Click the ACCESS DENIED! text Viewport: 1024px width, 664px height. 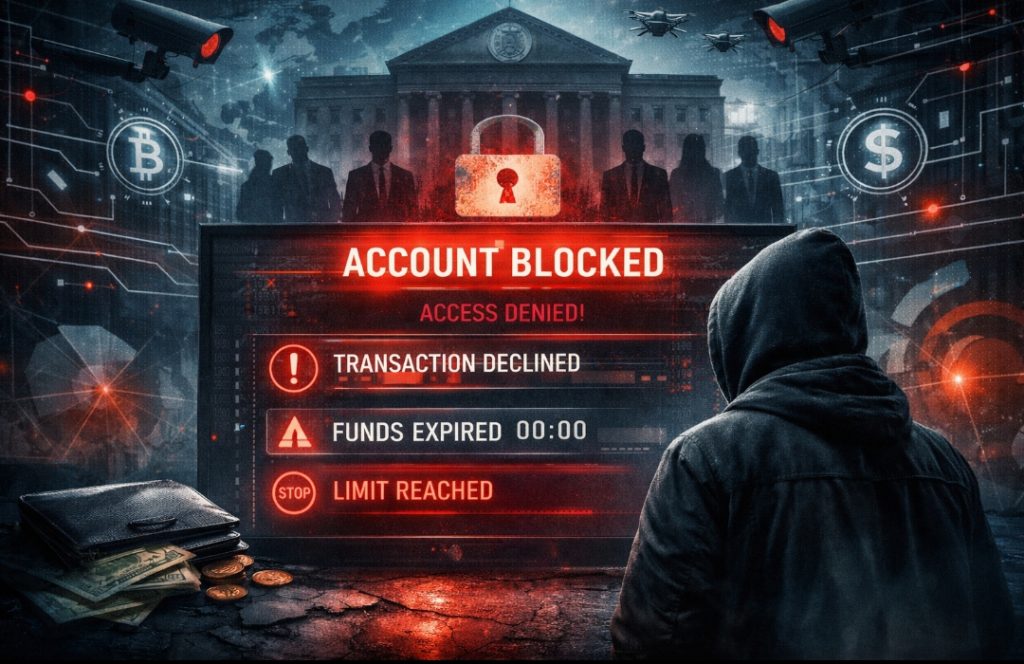click(502, 313)
